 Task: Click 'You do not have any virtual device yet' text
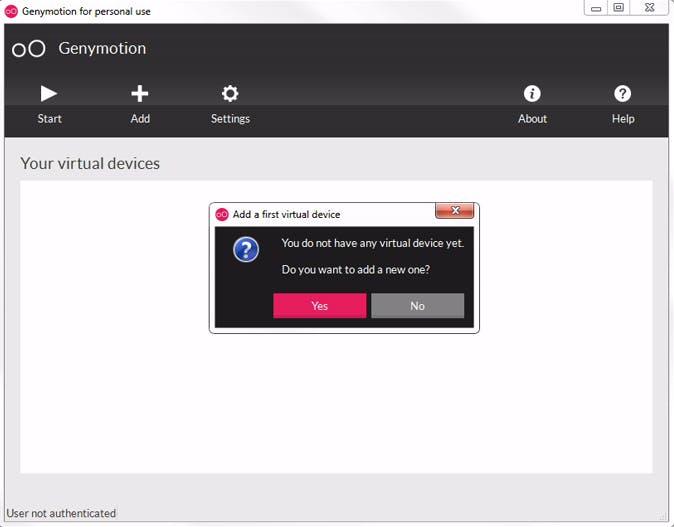pyautogui.click(x=373, y=243)
